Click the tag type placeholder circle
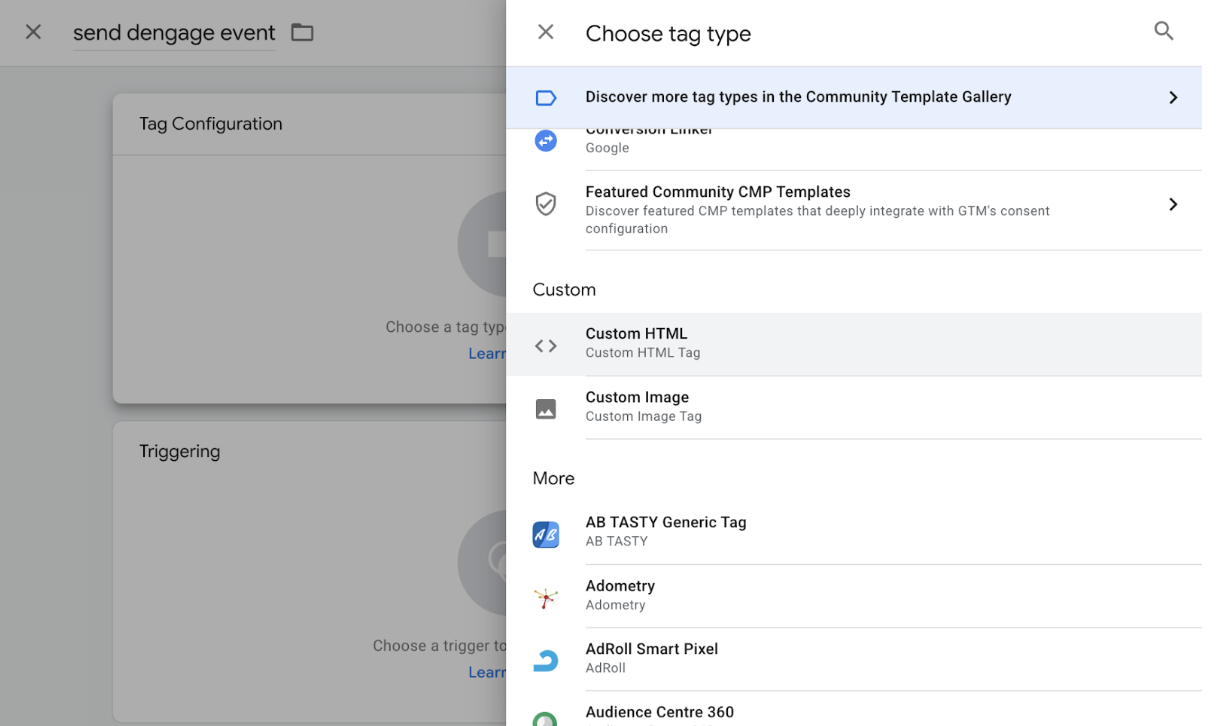The image size is (1218, 726). click(x=482, y=244)
